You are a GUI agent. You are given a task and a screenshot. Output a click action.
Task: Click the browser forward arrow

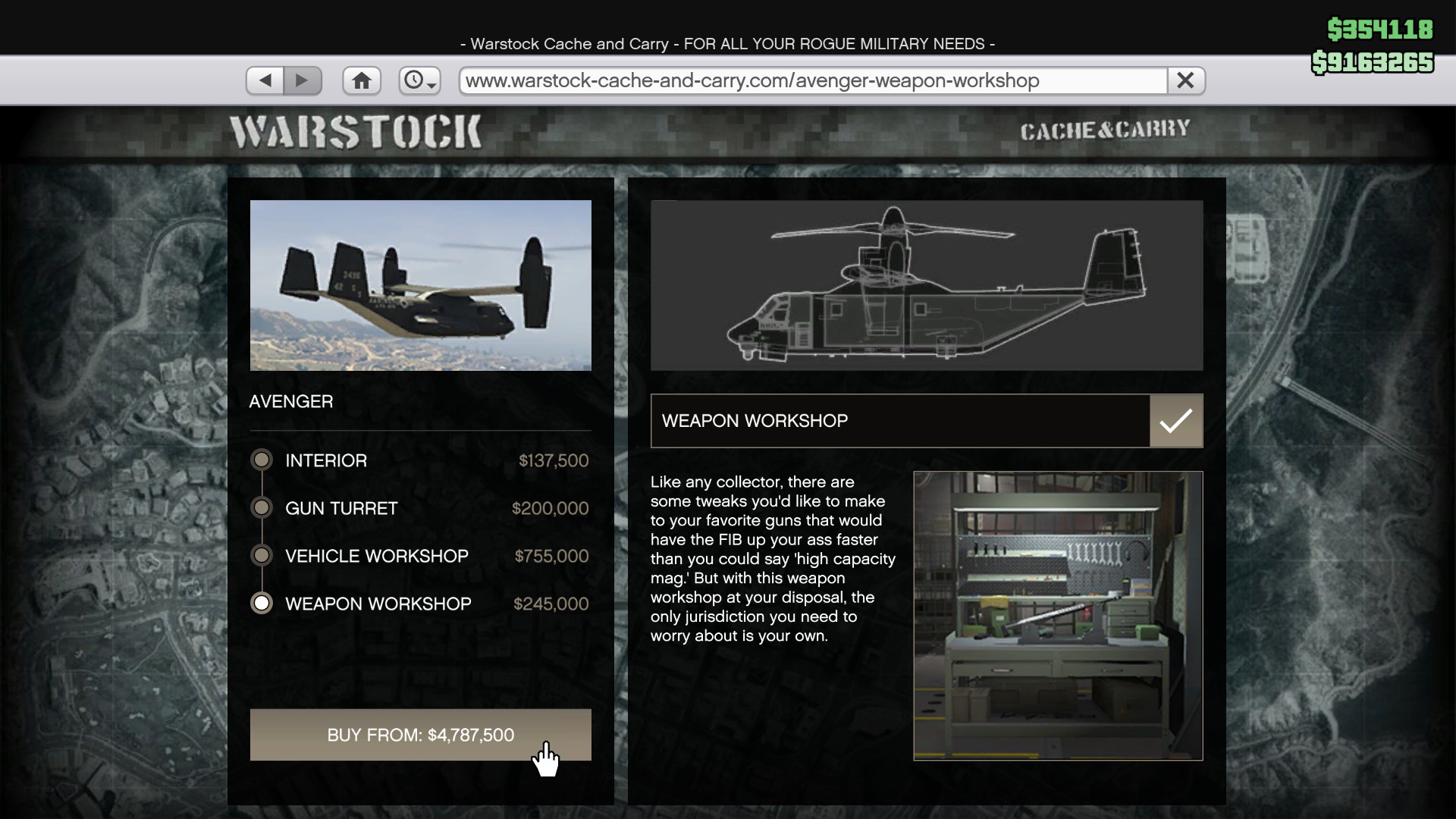[303, 80]
